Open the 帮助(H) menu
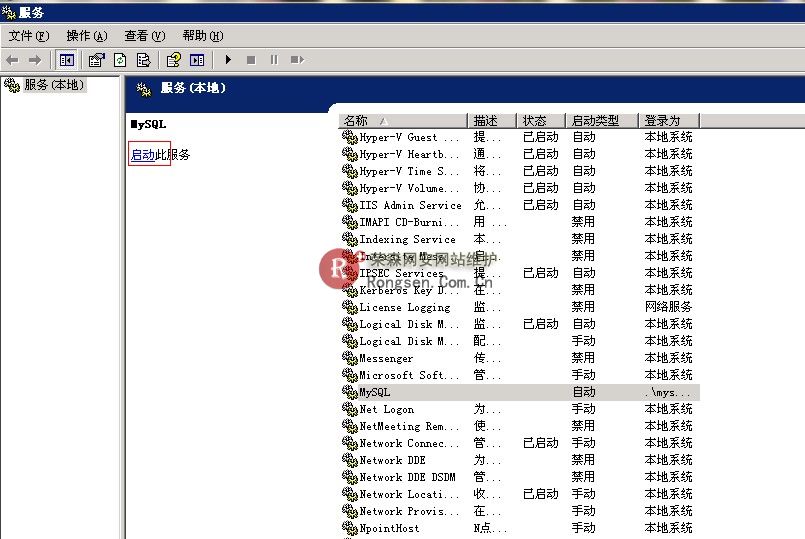 [x=202, y=36]
